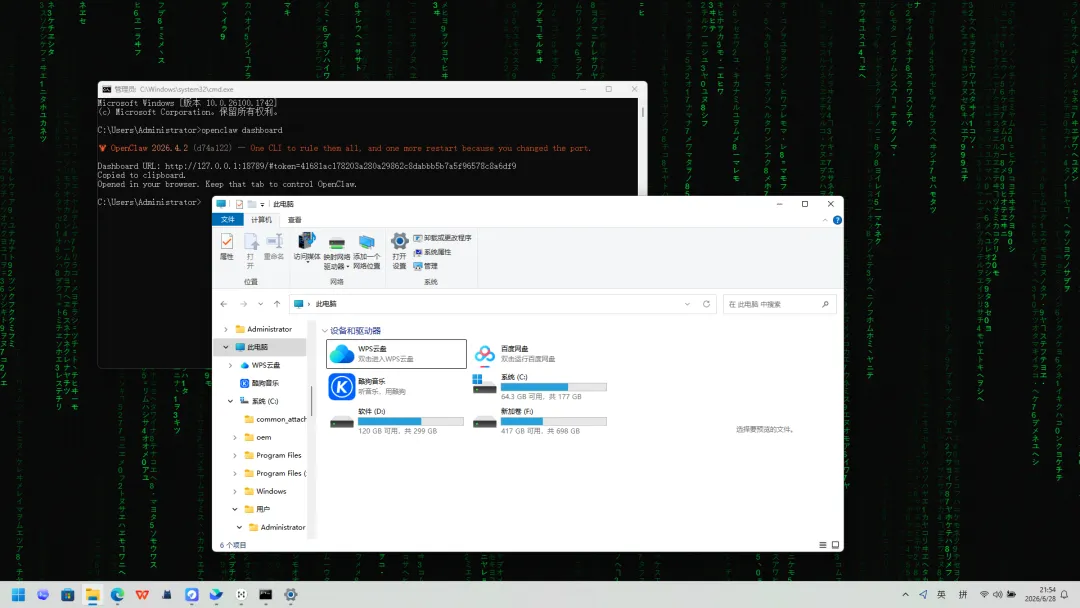Open the Command Prompt taskbar icon
The width and height of the screenshot is (1080, 608).
[265, 595]
